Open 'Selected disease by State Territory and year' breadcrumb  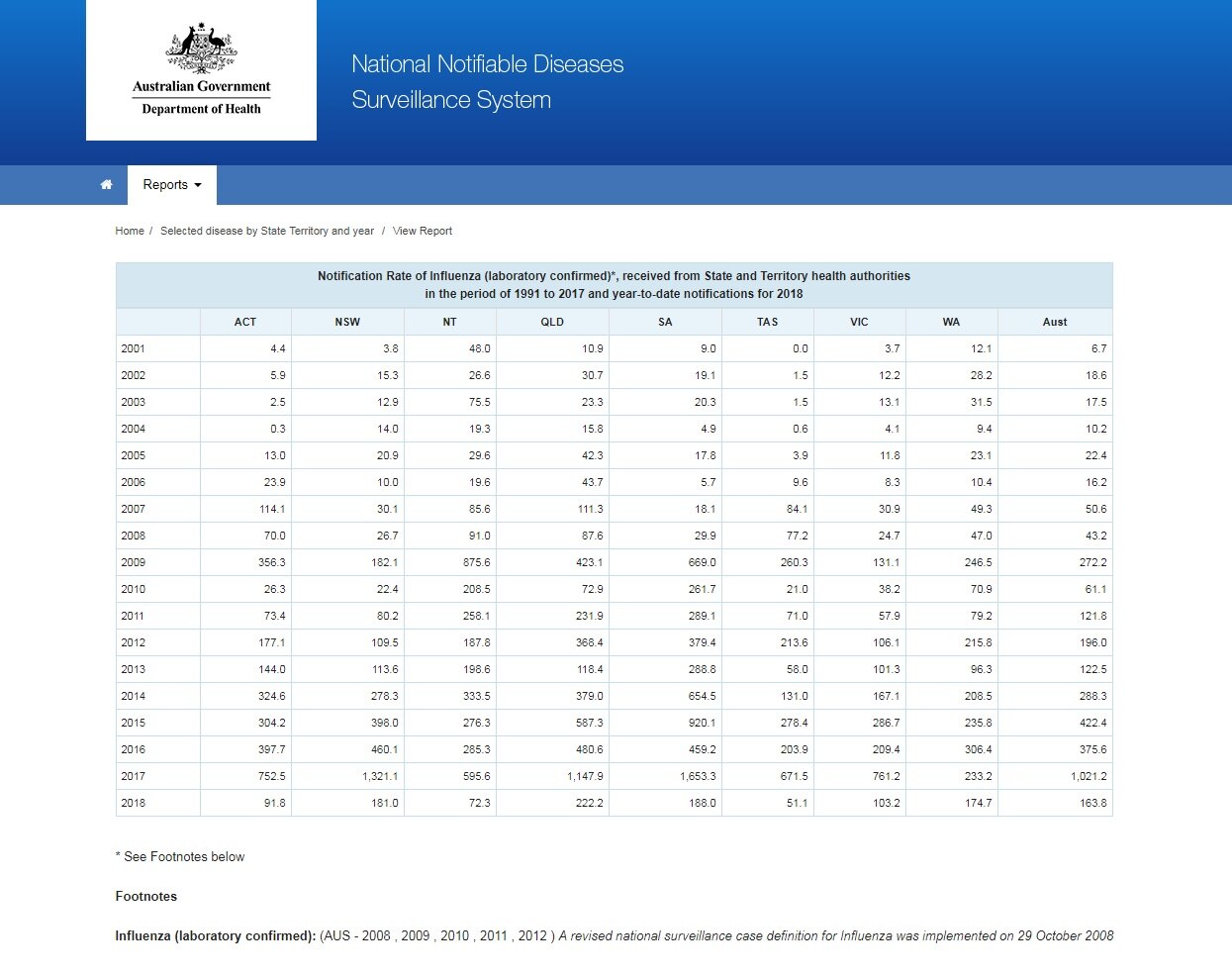[x=267, y=231]
